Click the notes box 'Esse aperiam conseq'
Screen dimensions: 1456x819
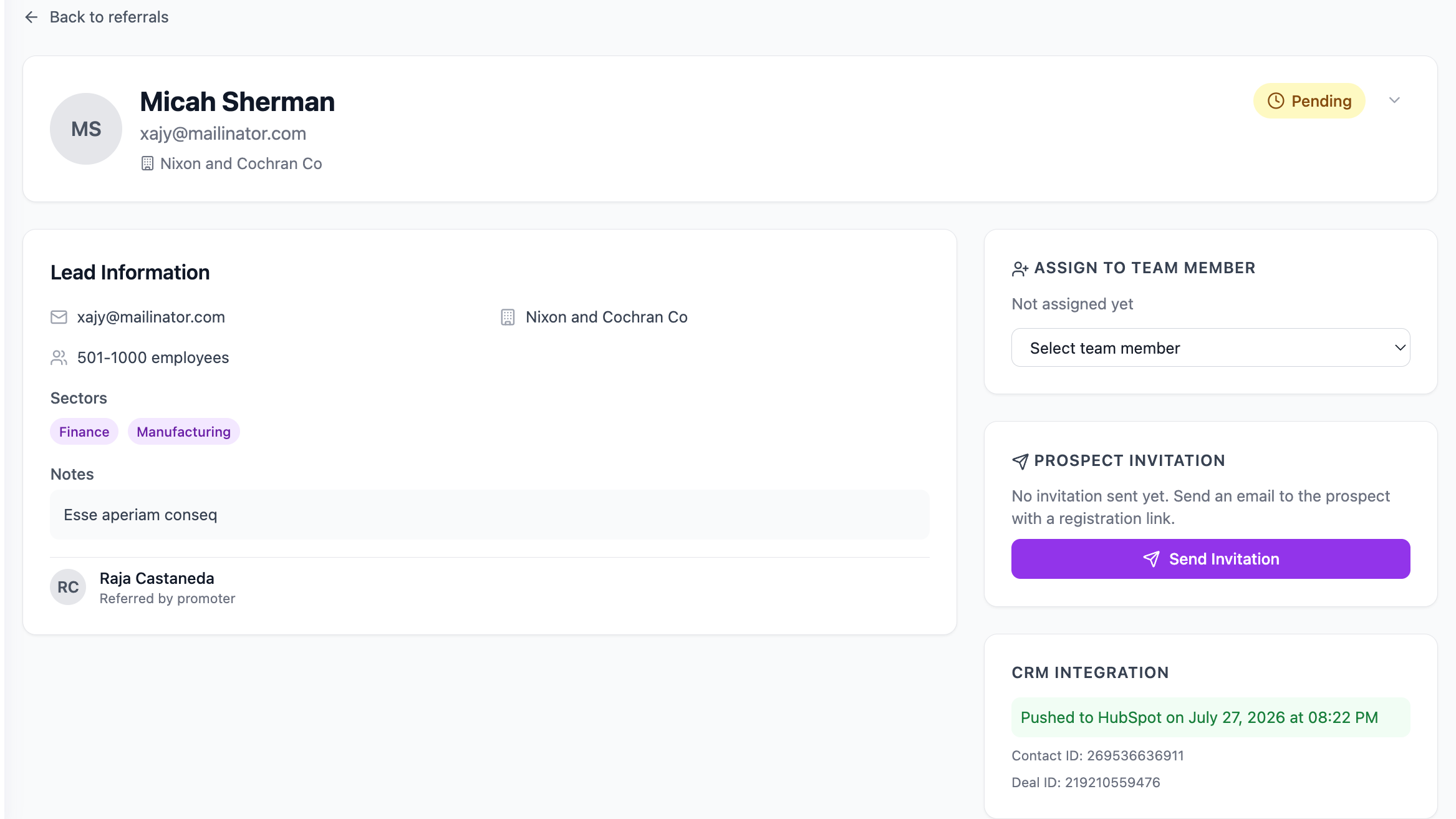(489, 515)
